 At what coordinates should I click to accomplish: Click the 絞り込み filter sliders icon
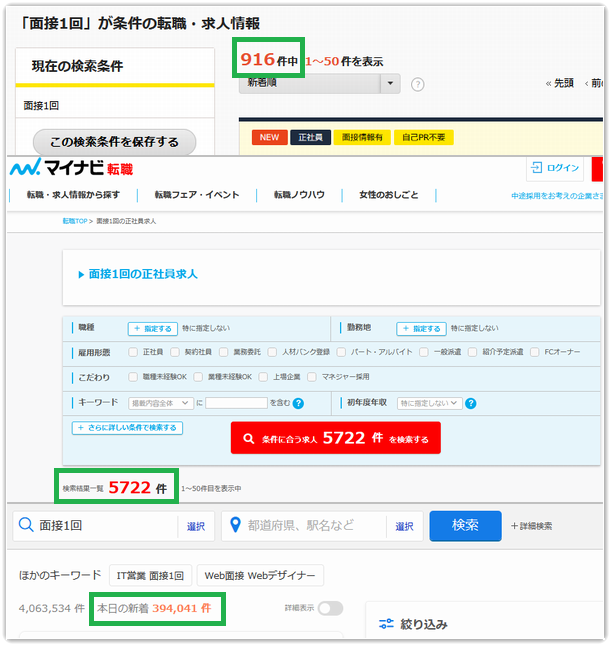click(386, 624)
